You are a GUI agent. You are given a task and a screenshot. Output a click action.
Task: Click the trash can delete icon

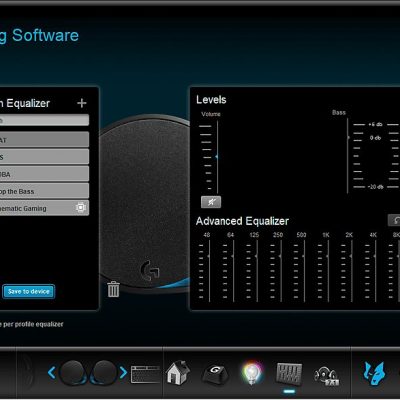coord(113,289)
